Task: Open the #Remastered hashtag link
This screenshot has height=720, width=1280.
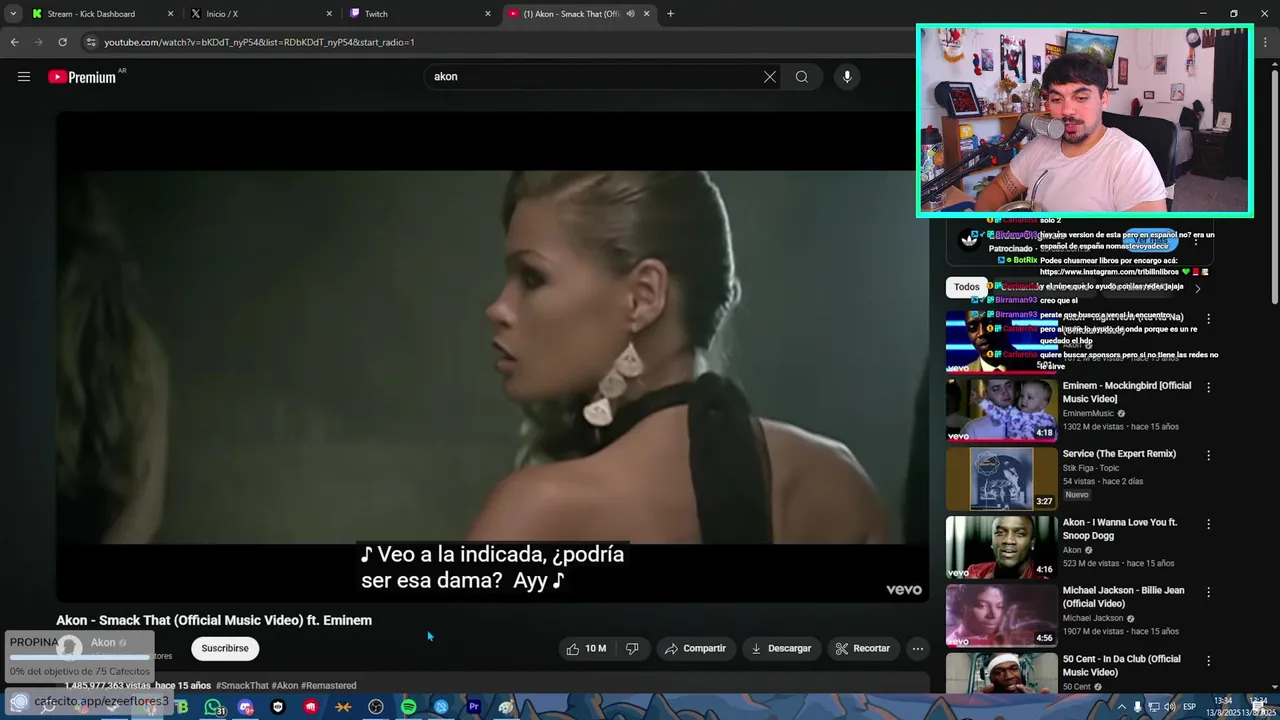Action: [328, 685]
